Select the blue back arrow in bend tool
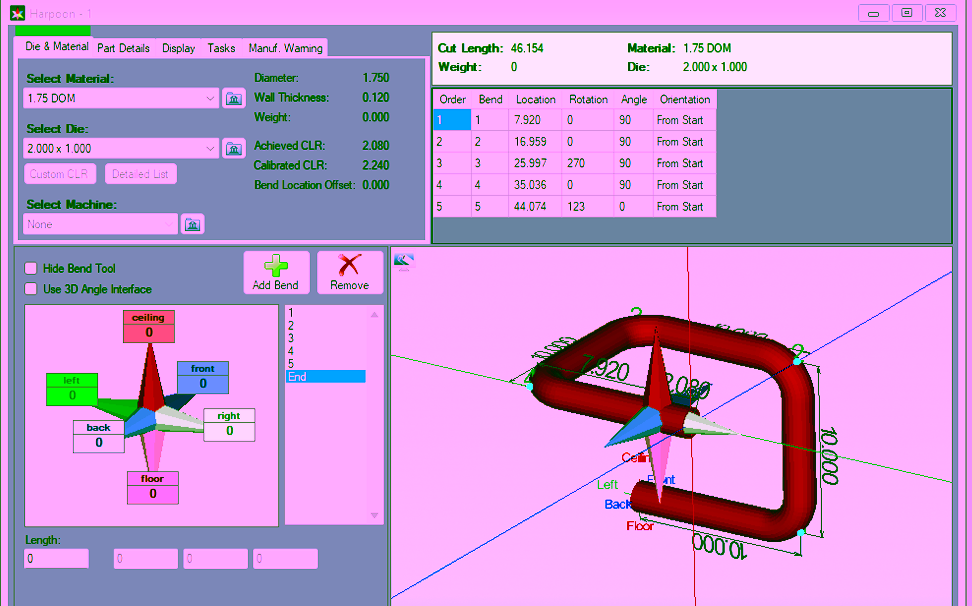972x606 pixels. tap(139, 423)
